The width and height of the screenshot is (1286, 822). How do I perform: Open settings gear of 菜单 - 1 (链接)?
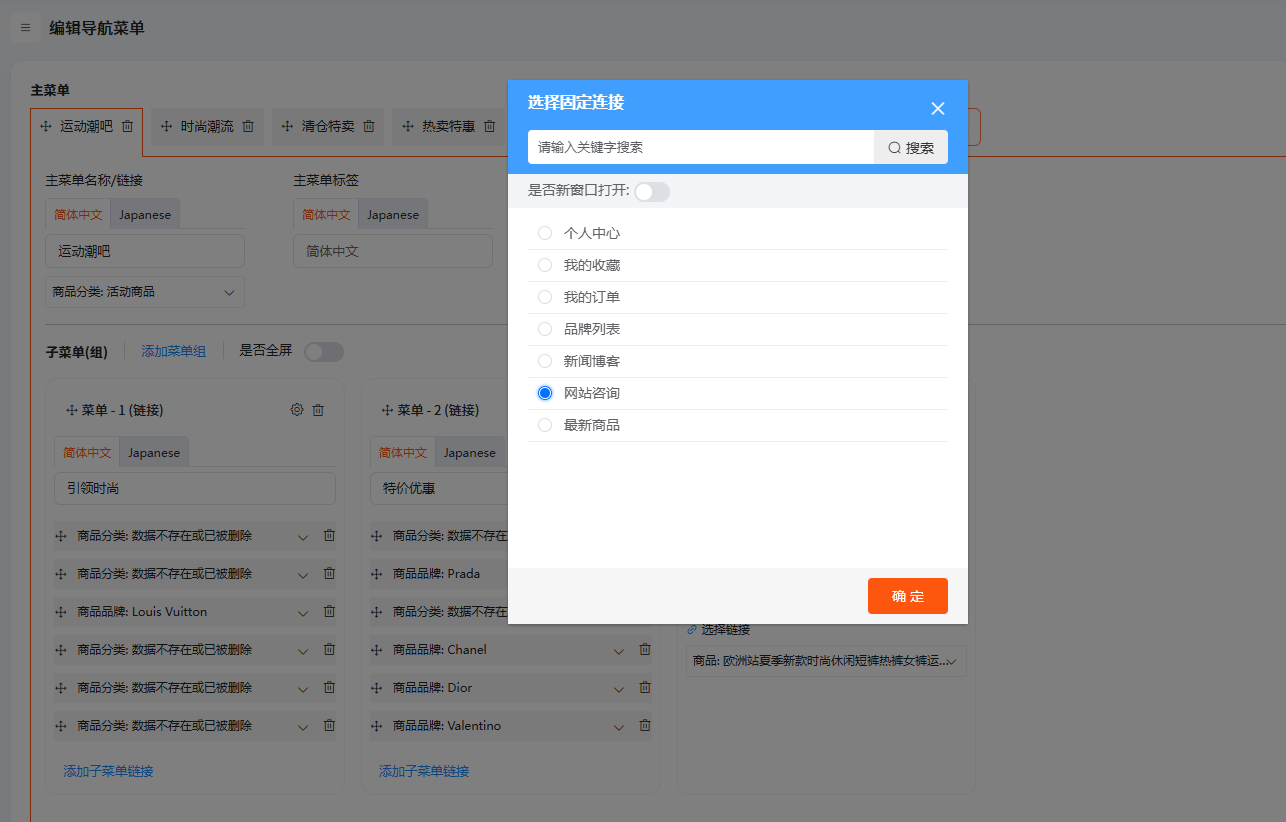[x=296, y=410]
